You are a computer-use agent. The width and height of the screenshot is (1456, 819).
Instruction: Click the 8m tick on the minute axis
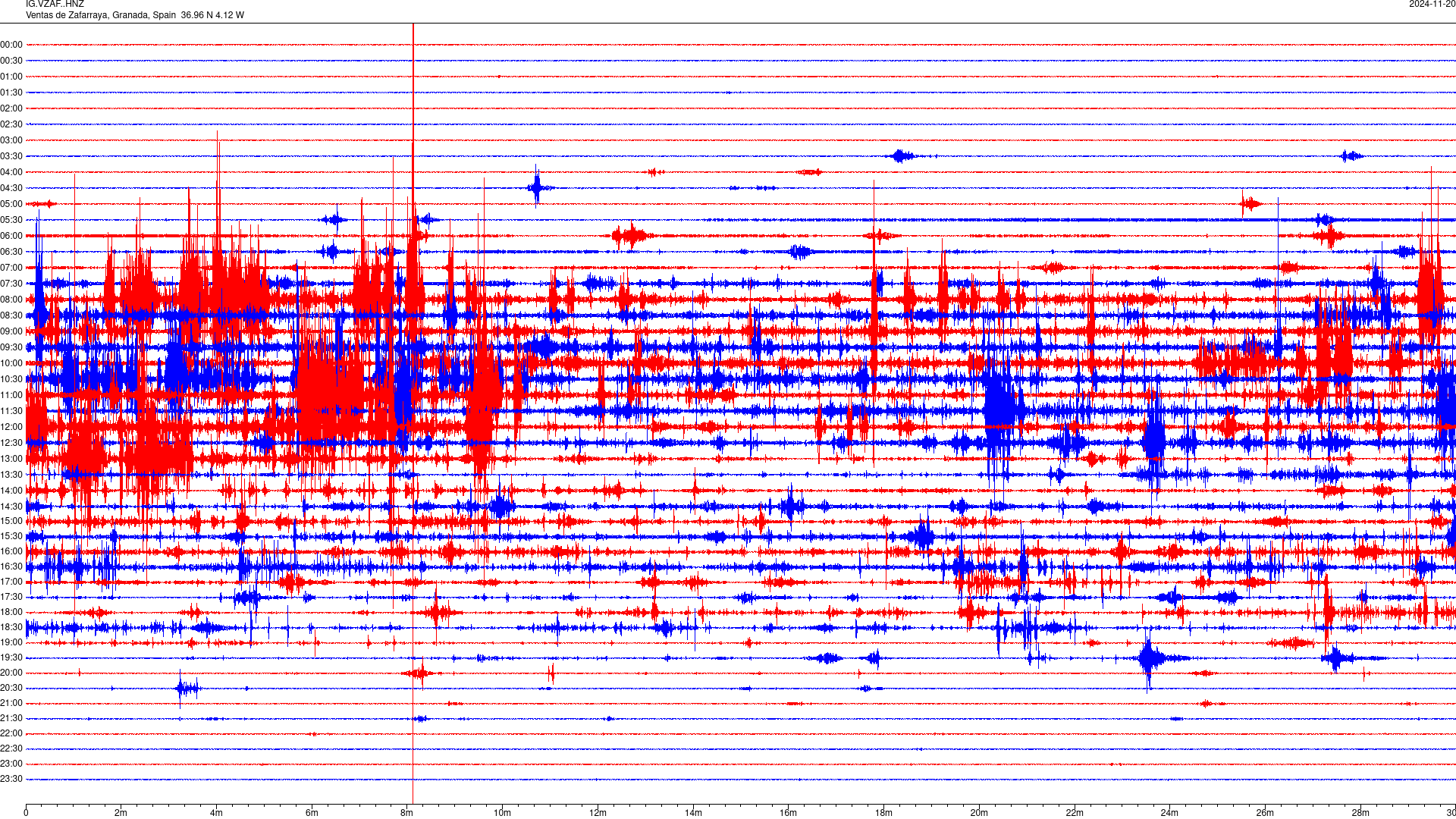coord(407,813)
